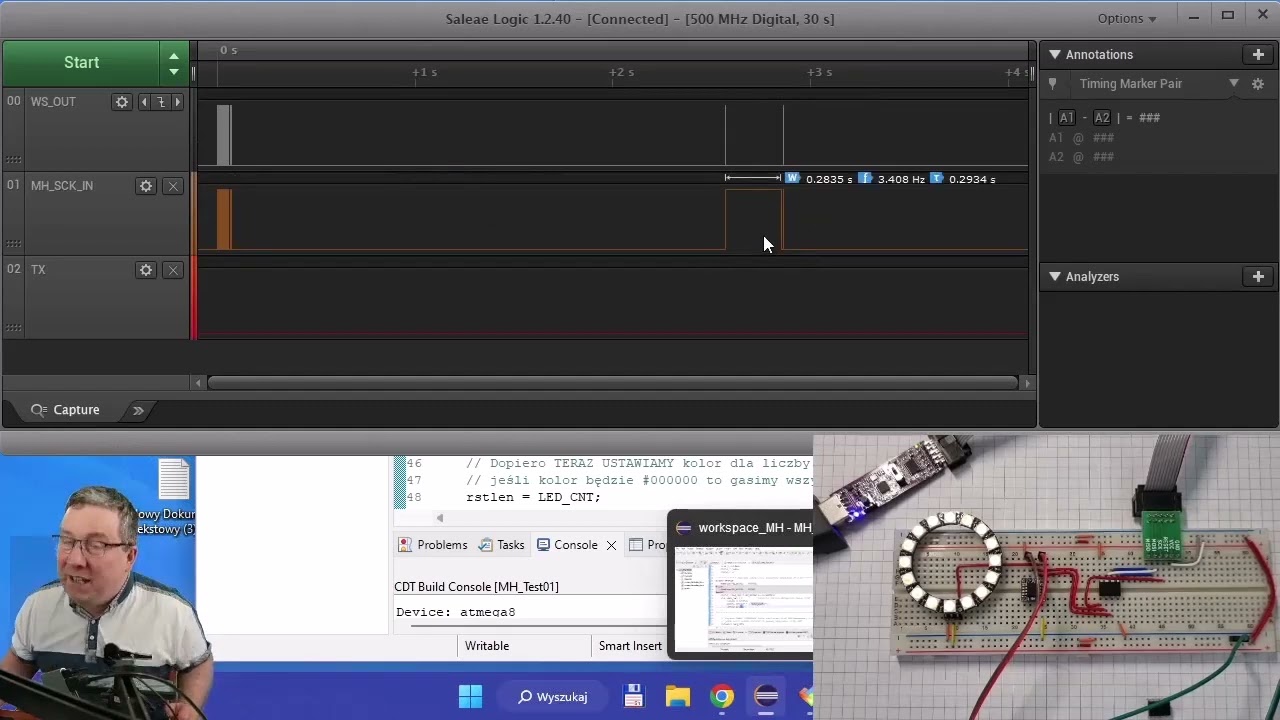Open the capture settings arrows beside Start
Image resolution: width=1280 pixels, height=720 pixels.
click(x=174, y=63)
